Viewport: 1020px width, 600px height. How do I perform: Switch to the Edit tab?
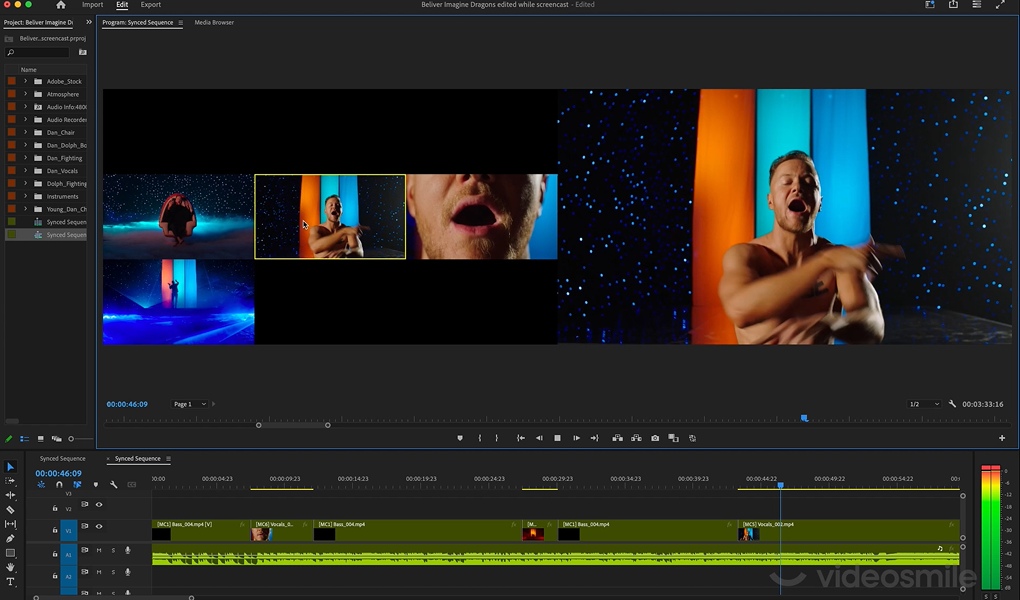(x=122, y=5)
